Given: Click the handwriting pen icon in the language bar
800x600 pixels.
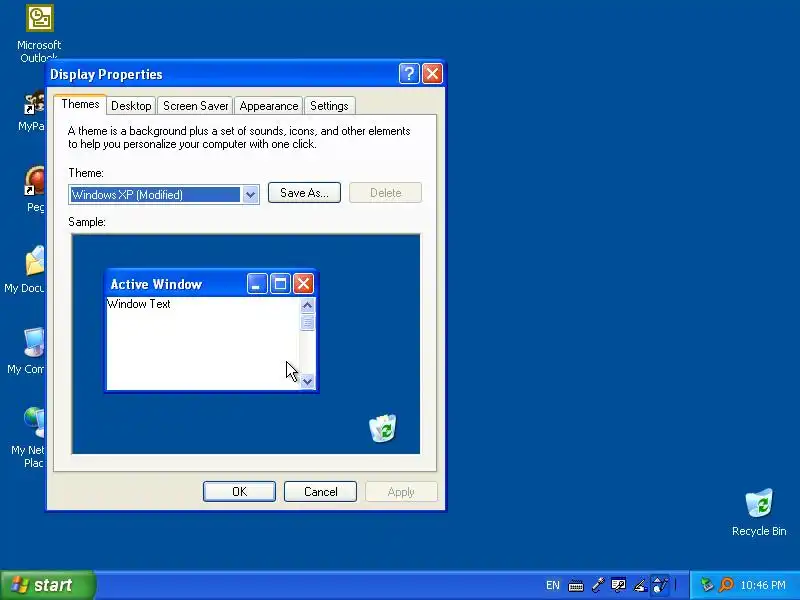Looking at the screenshot, I should point(640,585).
